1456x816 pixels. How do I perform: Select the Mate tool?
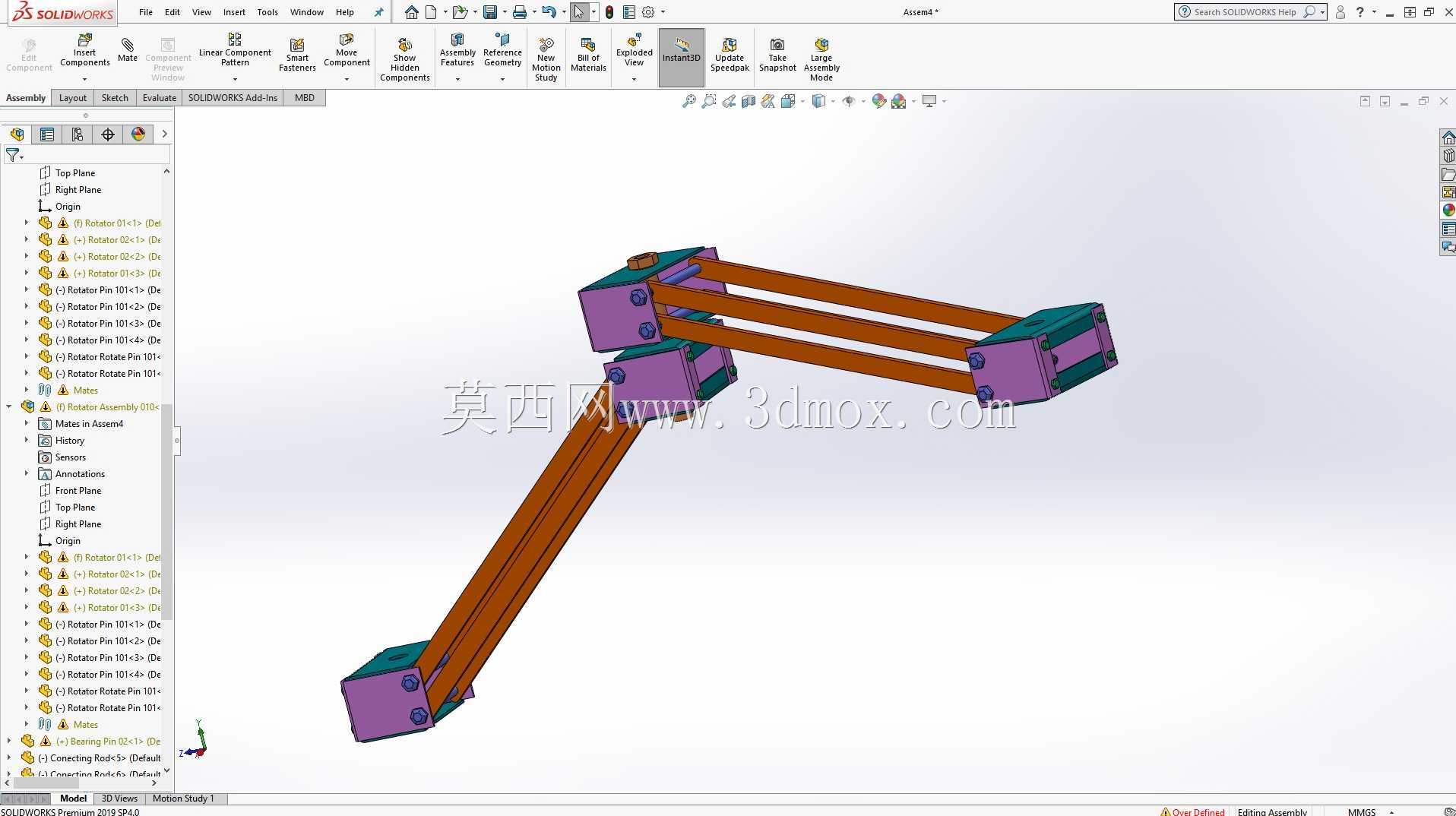pos(128,50)
